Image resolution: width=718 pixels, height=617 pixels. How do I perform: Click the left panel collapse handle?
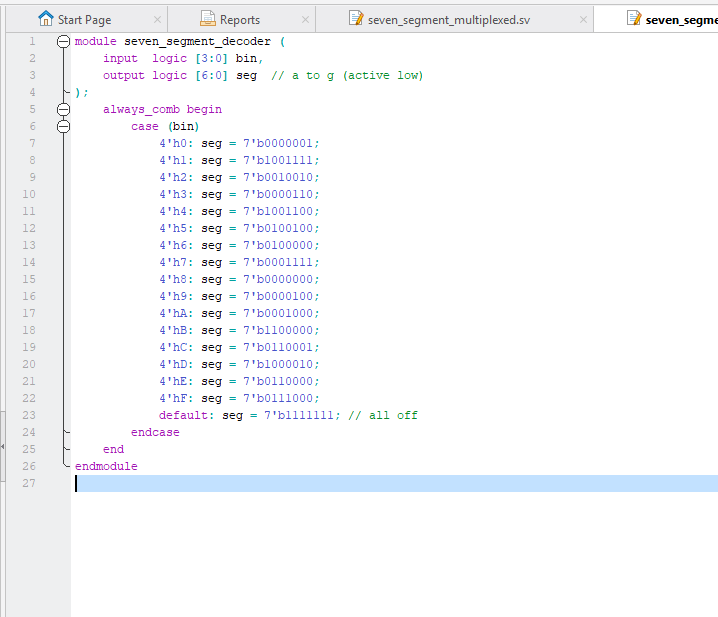pos(3,446)
